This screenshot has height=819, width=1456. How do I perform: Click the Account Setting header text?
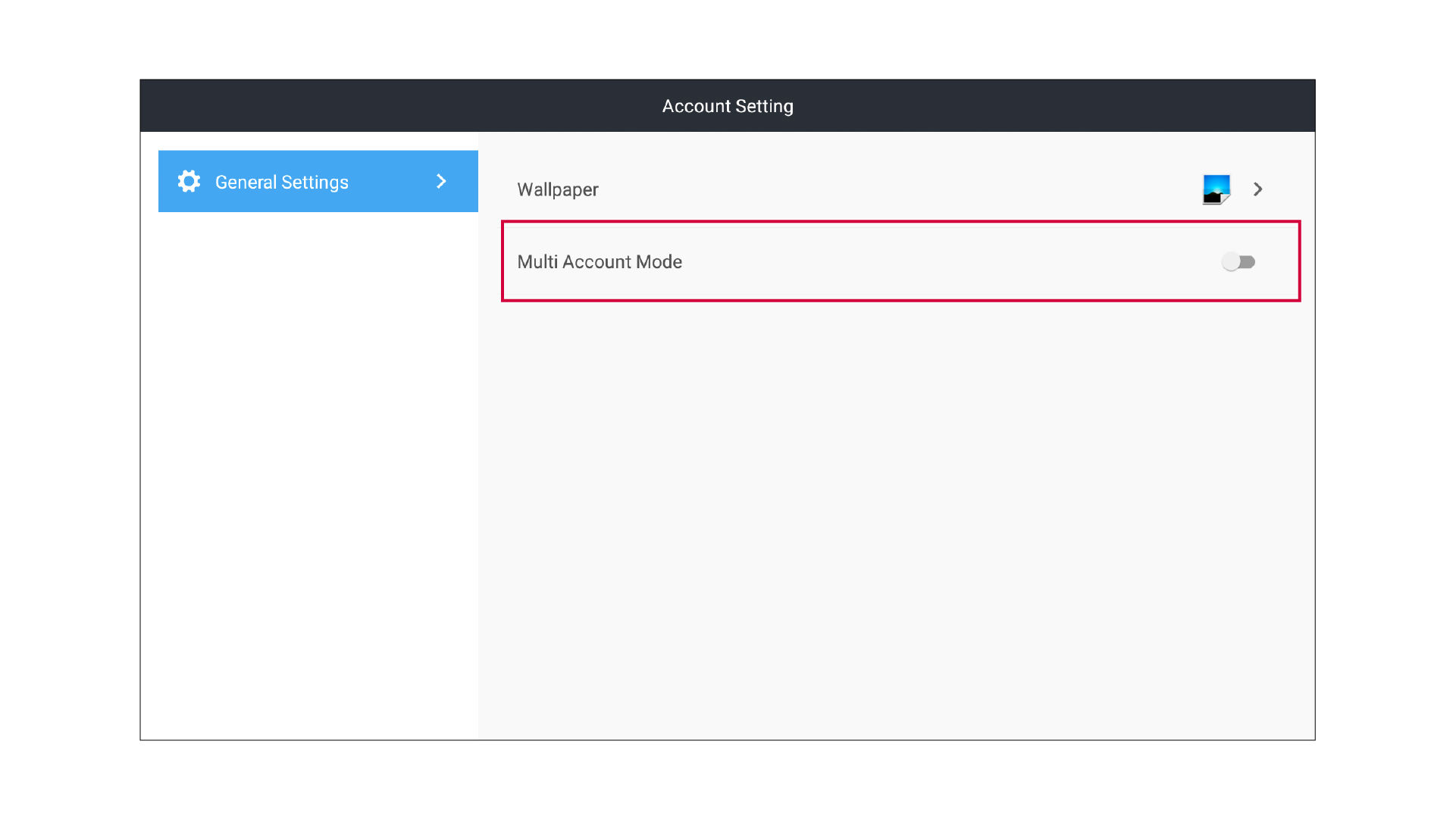tap(727, 106)
